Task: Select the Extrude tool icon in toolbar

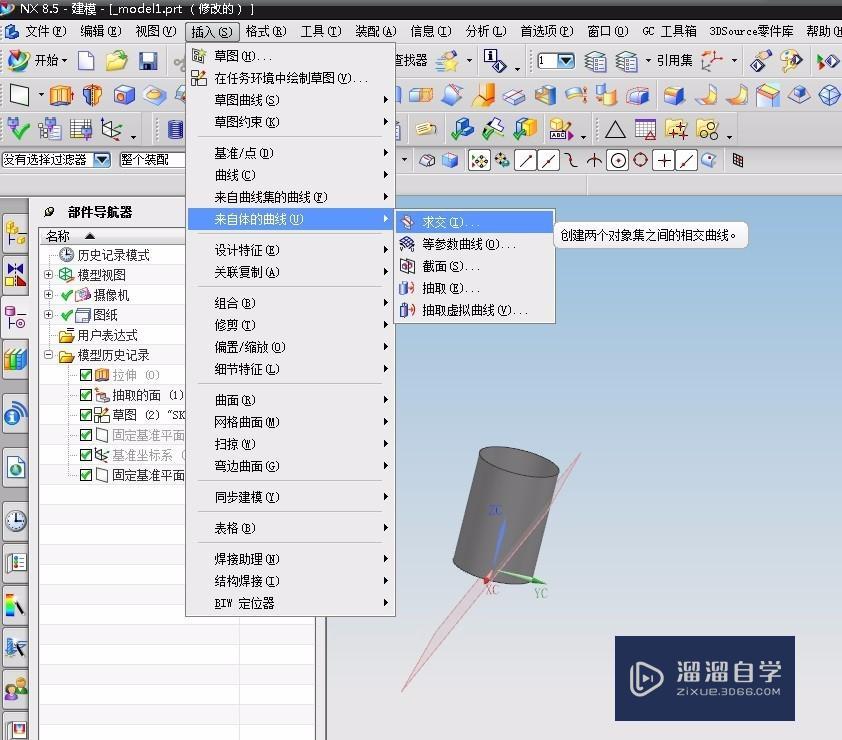Action: pyautogui.click(x=61, y=96)
